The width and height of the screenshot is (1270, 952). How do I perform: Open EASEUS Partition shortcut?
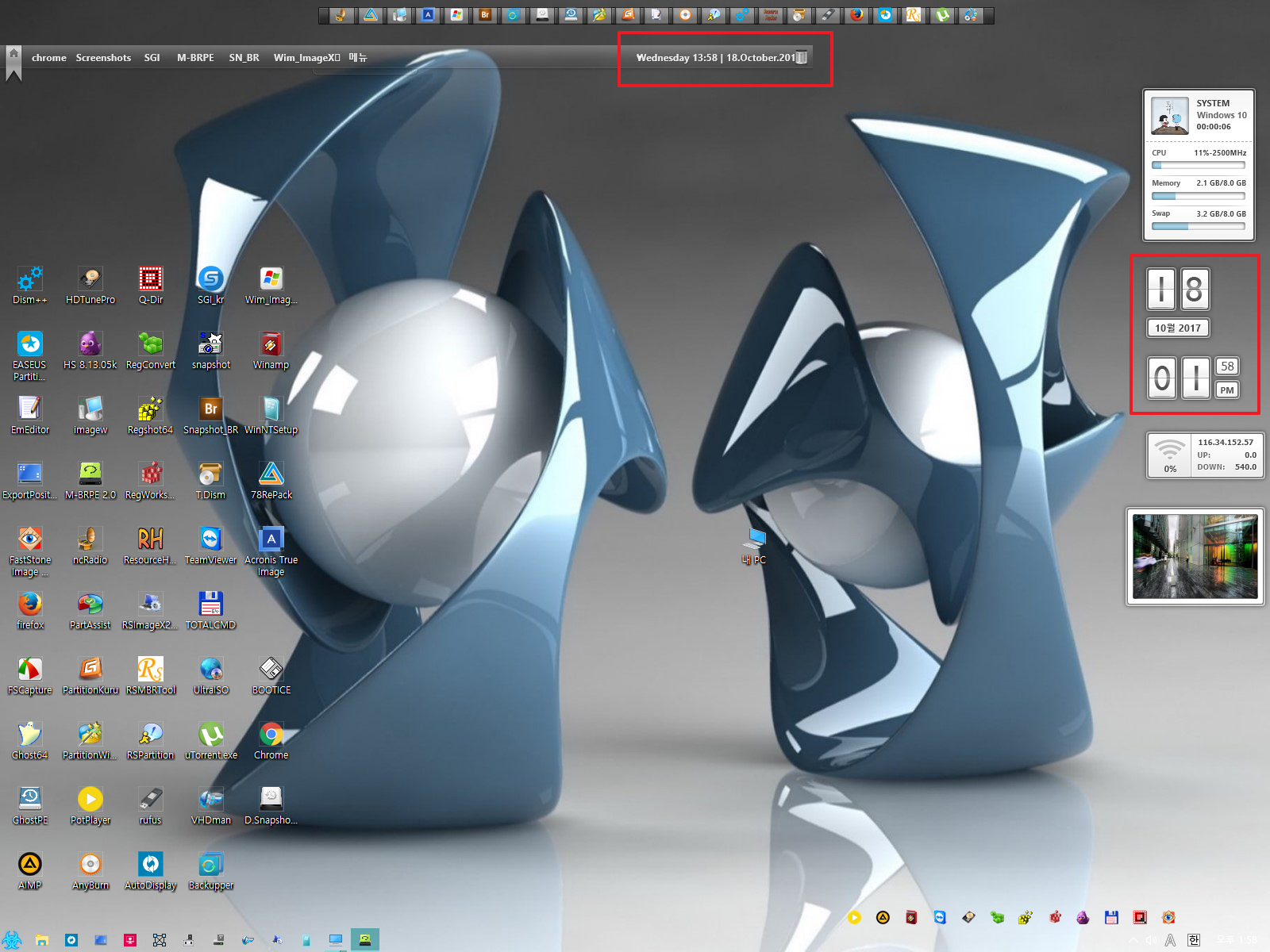click(30, 356)
